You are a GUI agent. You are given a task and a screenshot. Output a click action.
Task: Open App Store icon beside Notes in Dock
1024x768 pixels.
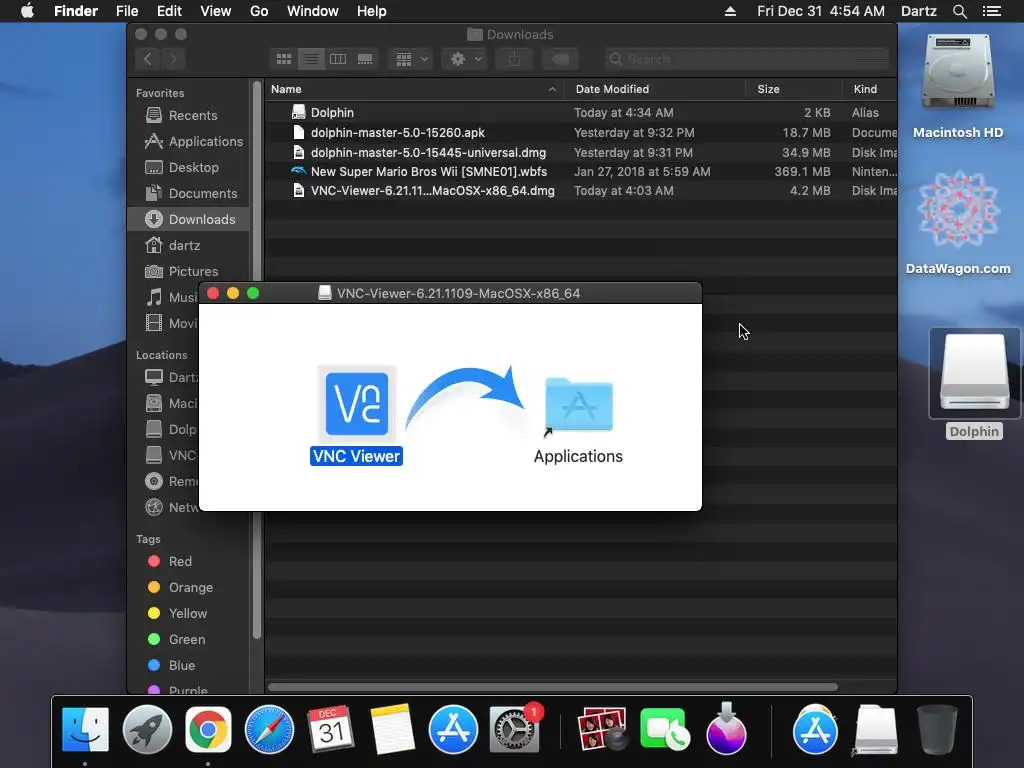(x=453, y=730)
